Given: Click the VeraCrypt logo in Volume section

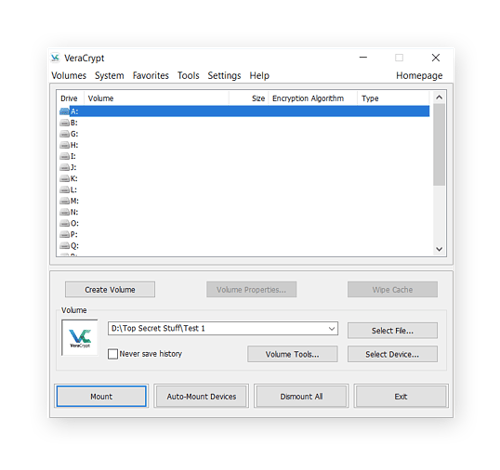Looking at the screenshot, I should coord(80,337).
